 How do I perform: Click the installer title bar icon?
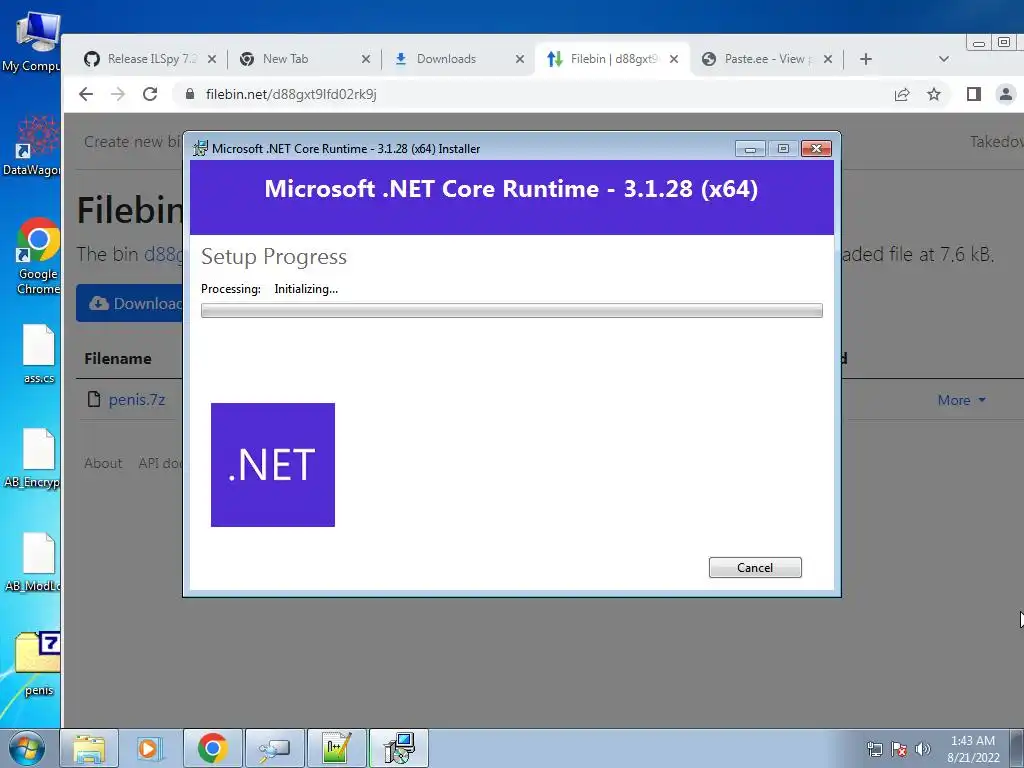coord(200,149)
